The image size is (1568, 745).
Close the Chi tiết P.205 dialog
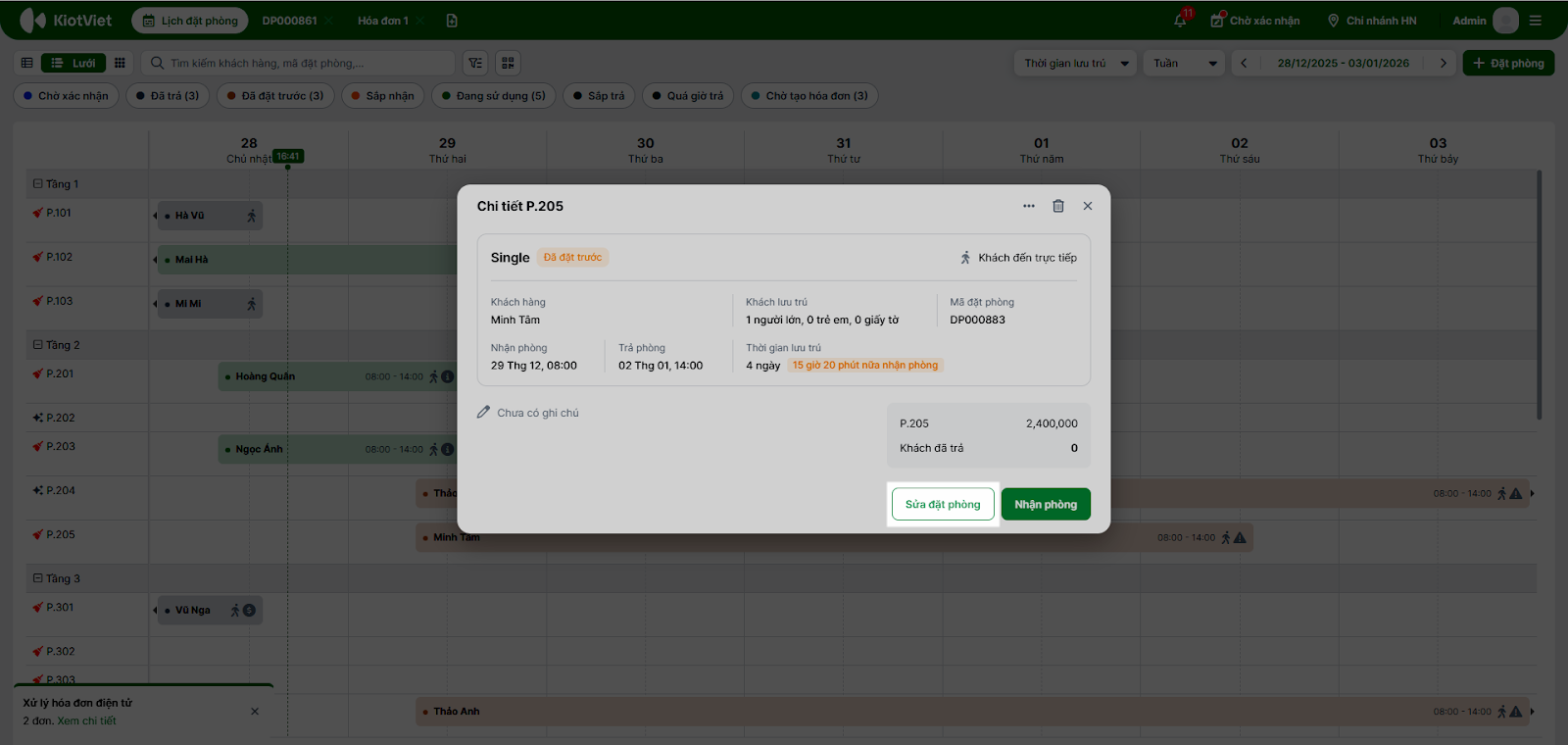1088,206
